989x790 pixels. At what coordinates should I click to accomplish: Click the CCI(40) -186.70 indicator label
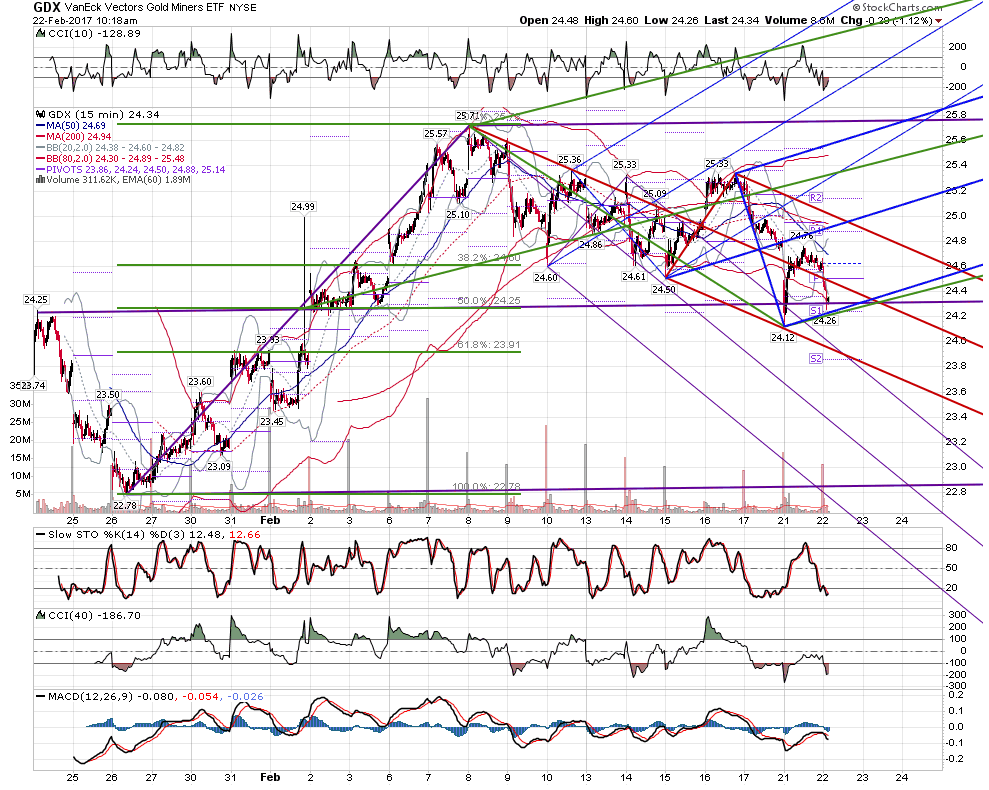[95, 615]
